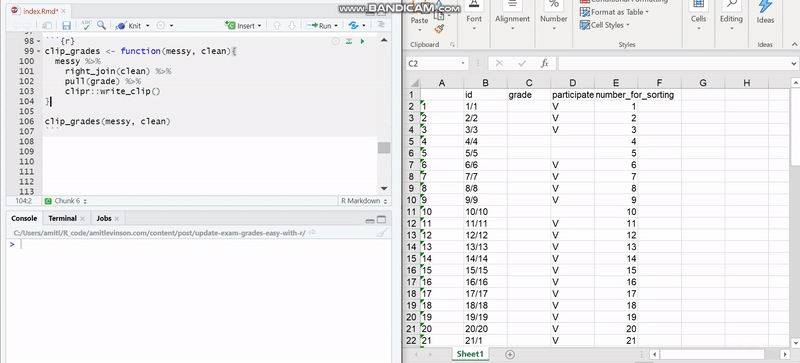Open the Clipboard dialog launcher
This screenshot has height=363, width=800.
point(452,45)
